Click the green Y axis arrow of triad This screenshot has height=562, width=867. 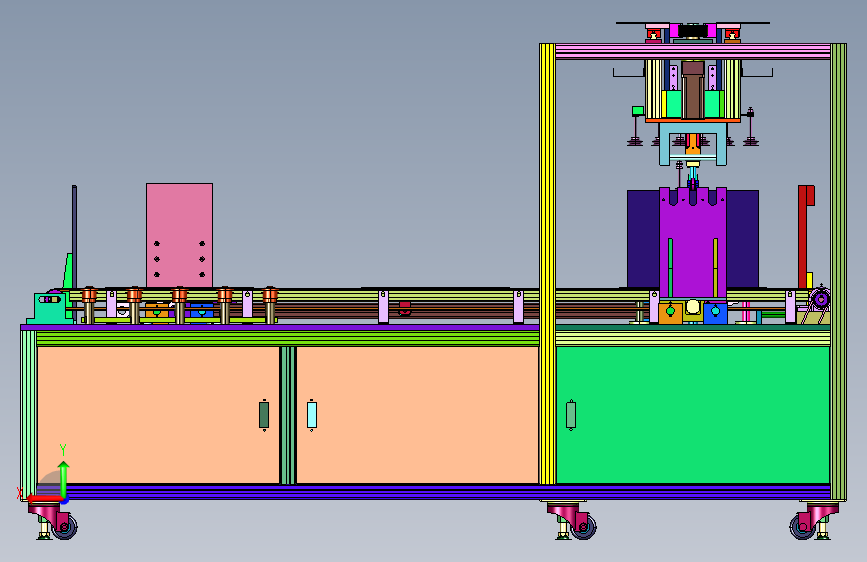click(x=64, y=479)
